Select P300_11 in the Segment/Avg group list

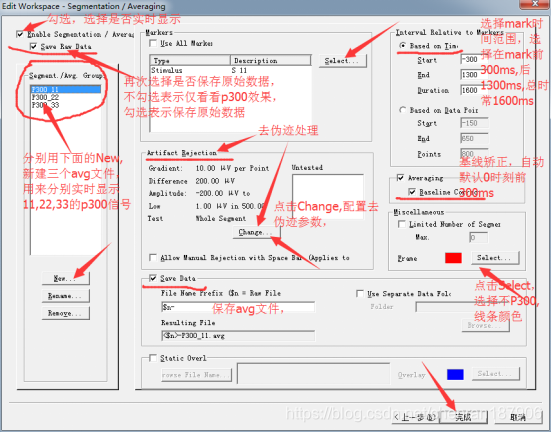click(66, 89)
